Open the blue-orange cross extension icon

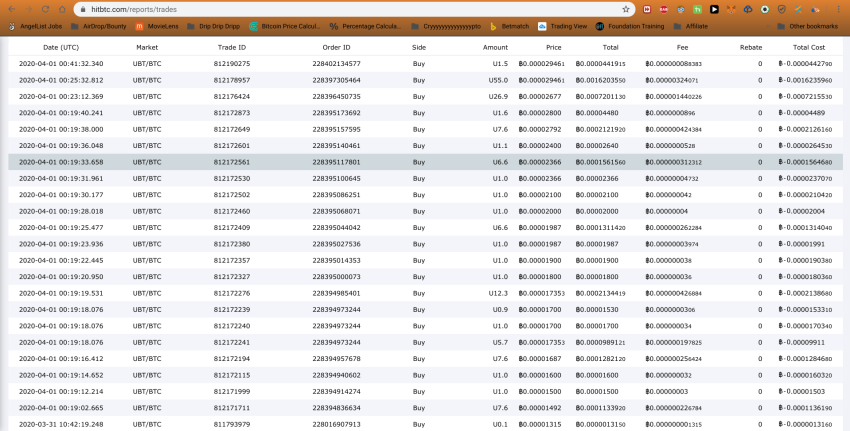pyautogui.click(x=799, y=9)
